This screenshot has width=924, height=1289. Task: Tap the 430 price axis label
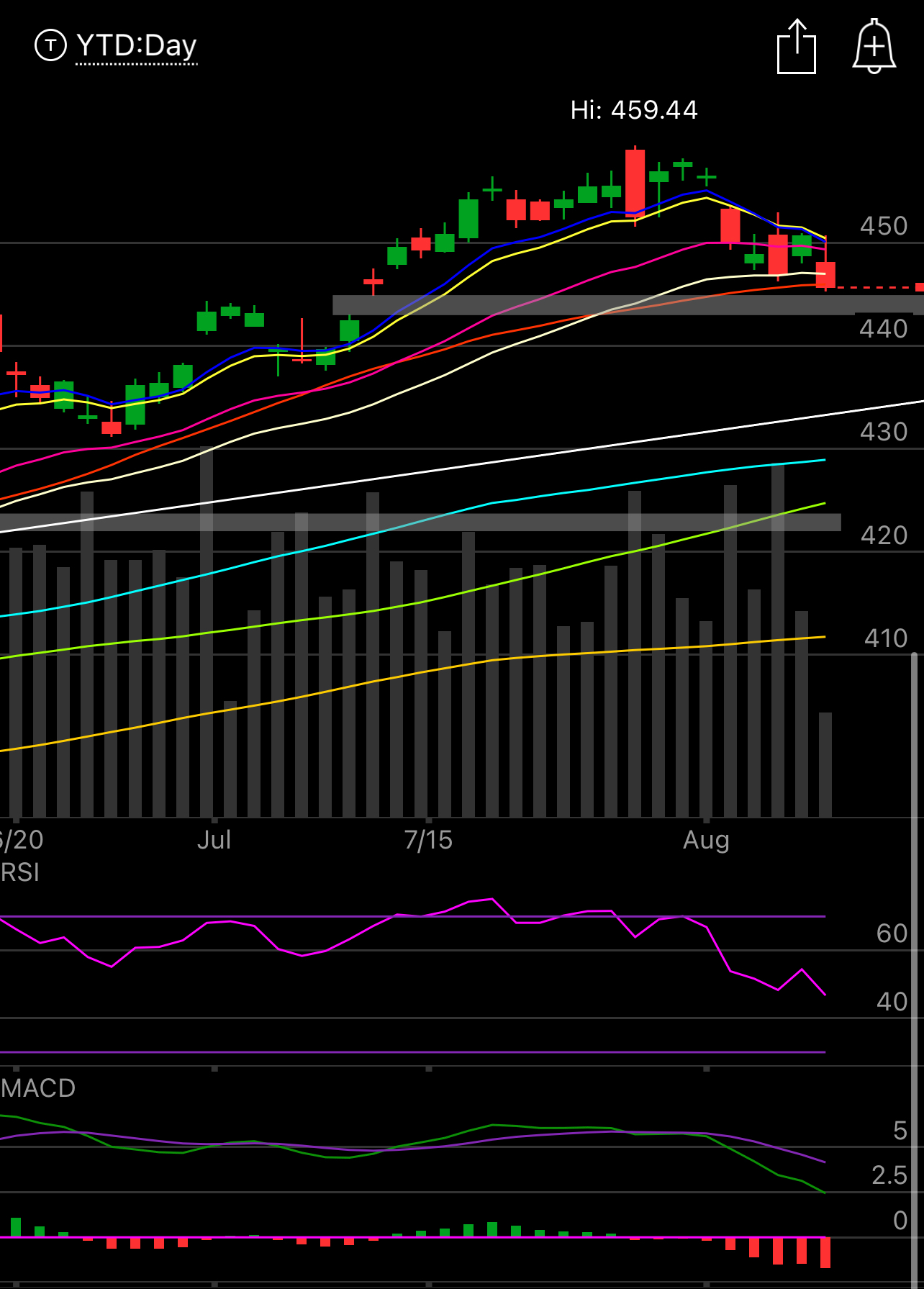[x=884, y=432]
